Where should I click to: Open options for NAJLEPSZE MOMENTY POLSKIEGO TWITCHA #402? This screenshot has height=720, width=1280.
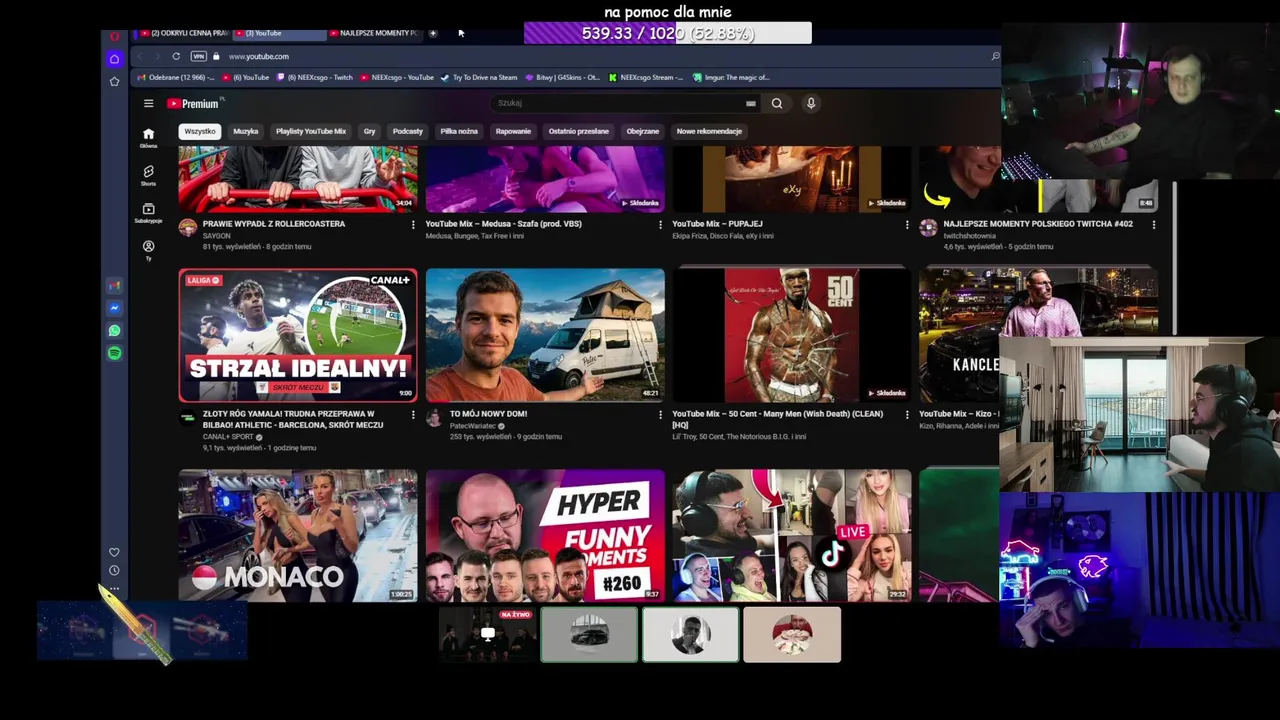1153,225
